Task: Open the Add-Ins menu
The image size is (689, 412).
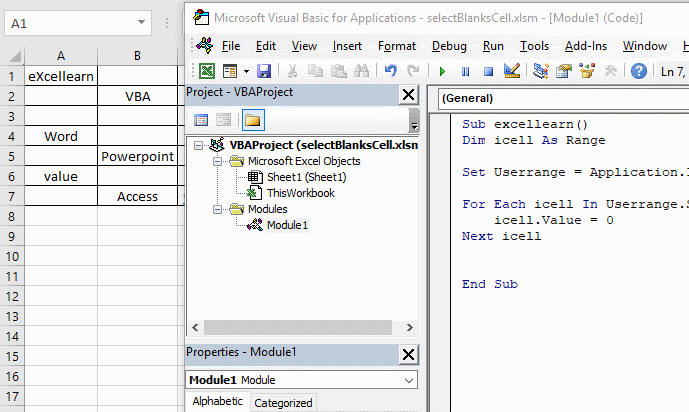Action: (586, 46)
